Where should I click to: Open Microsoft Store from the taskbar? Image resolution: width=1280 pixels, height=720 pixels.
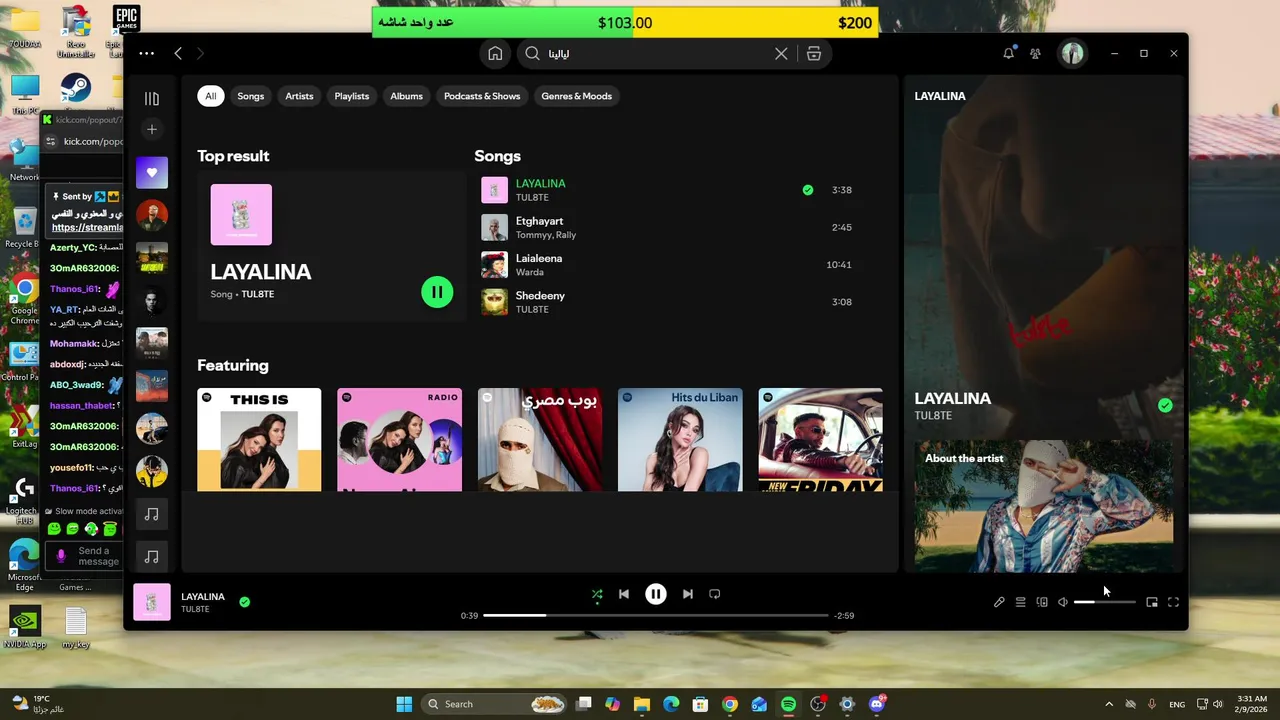[x=700, y=704]
